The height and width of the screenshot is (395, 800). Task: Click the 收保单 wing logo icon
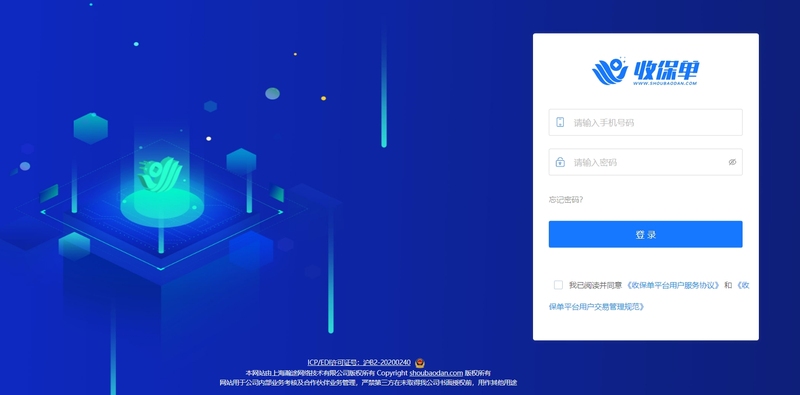pyautogui.click(x=610, y=71)
